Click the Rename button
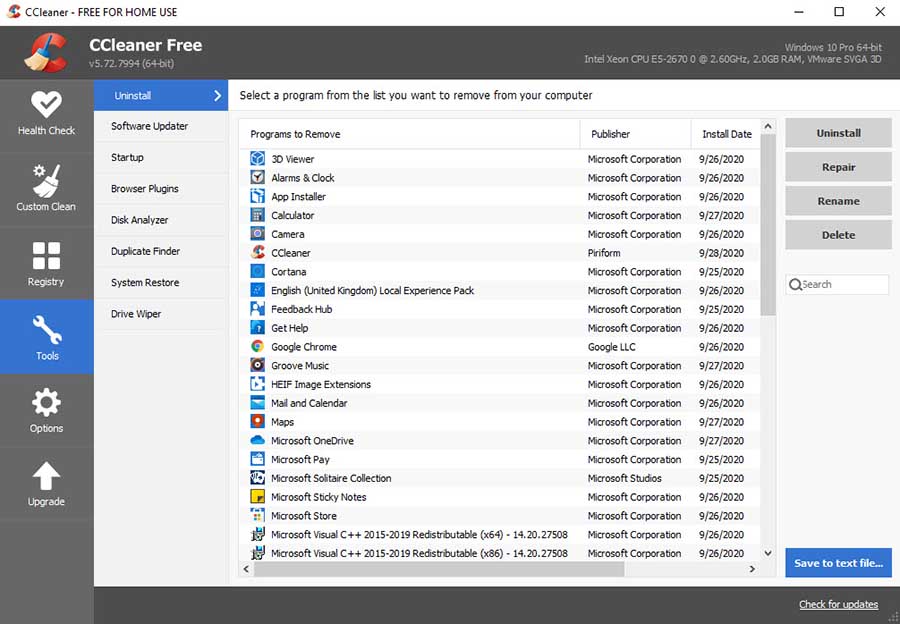 coord(838,201)
